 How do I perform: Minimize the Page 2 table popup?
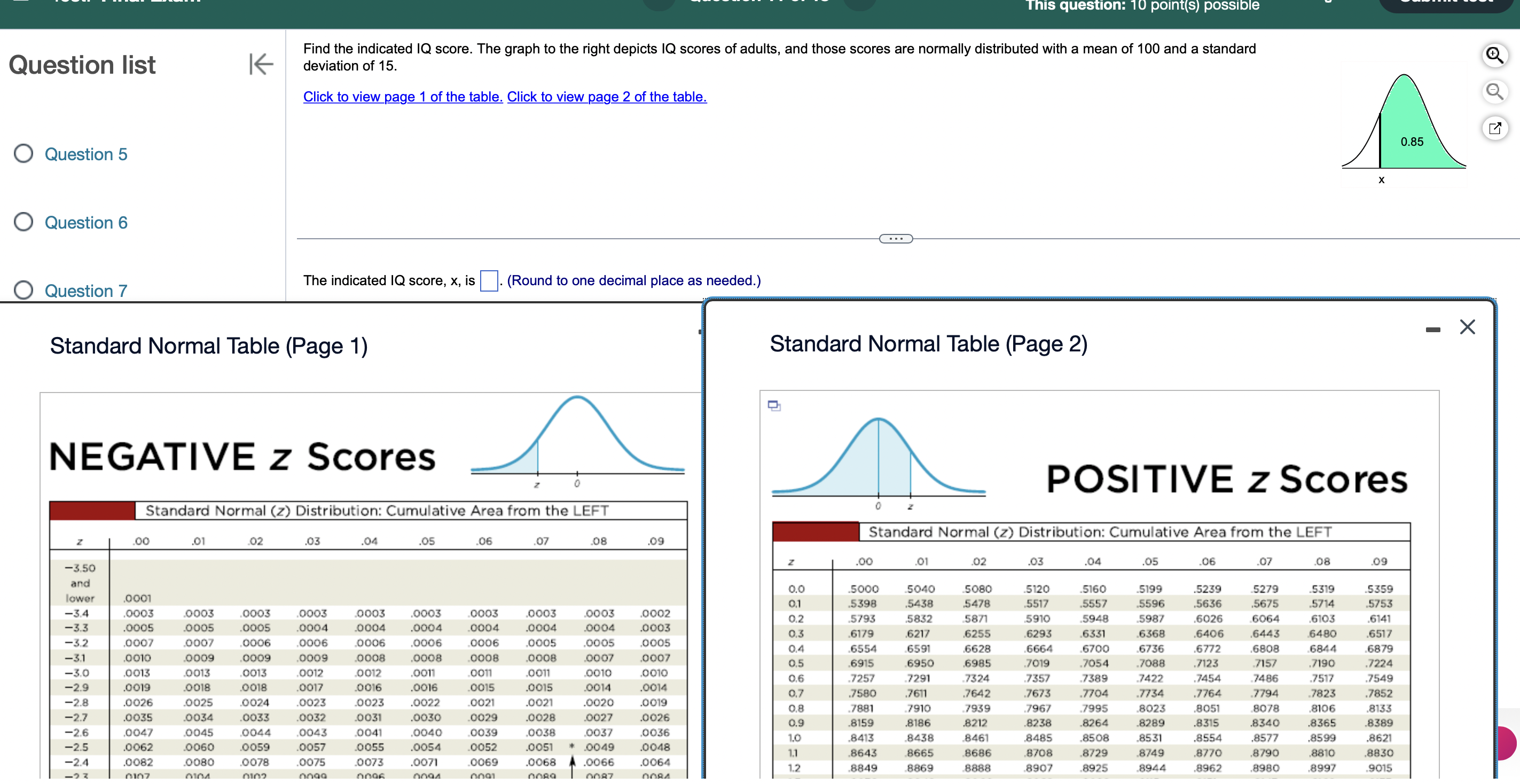point(1432,330)
